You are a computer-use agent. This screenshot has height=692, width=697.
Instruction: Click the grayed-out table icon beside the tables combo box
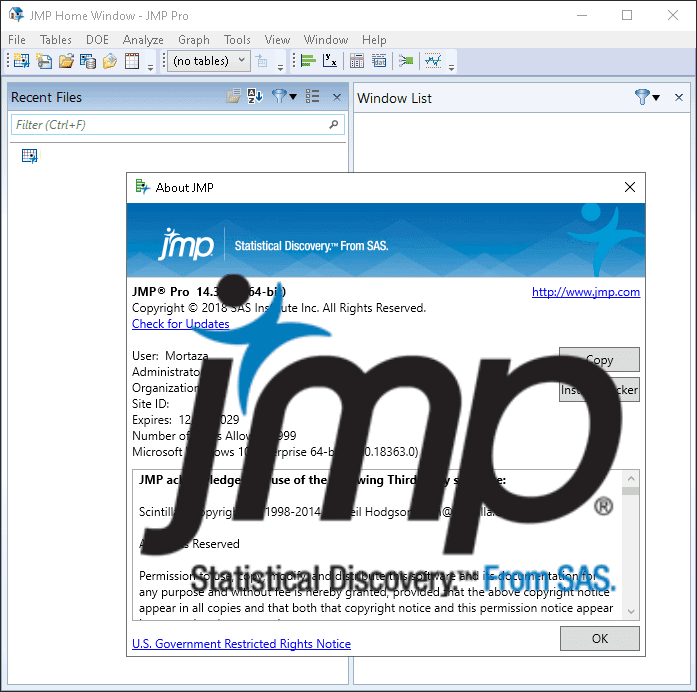click(262, 61)
